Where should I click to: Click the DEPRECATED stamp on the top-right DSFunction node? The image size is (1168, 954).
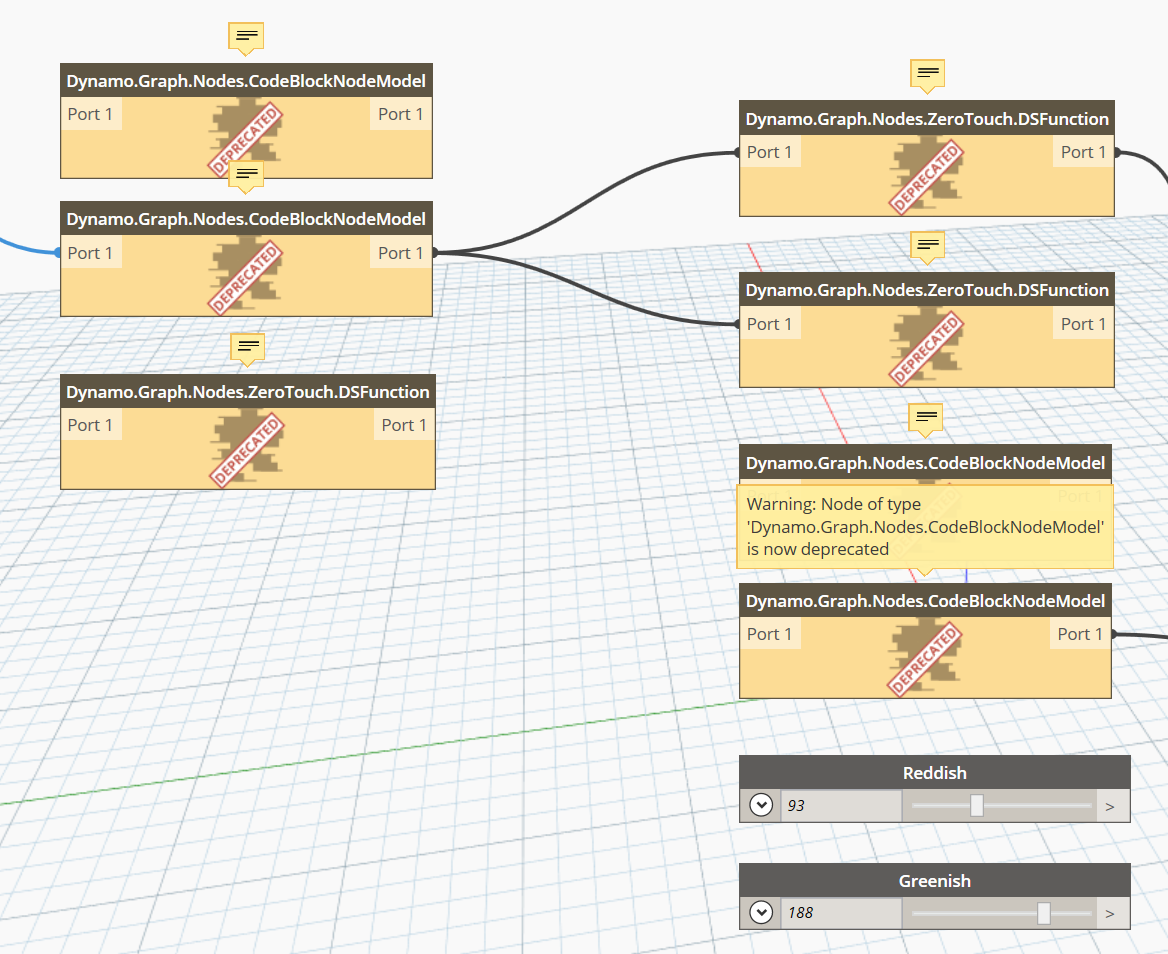[926, 176]
